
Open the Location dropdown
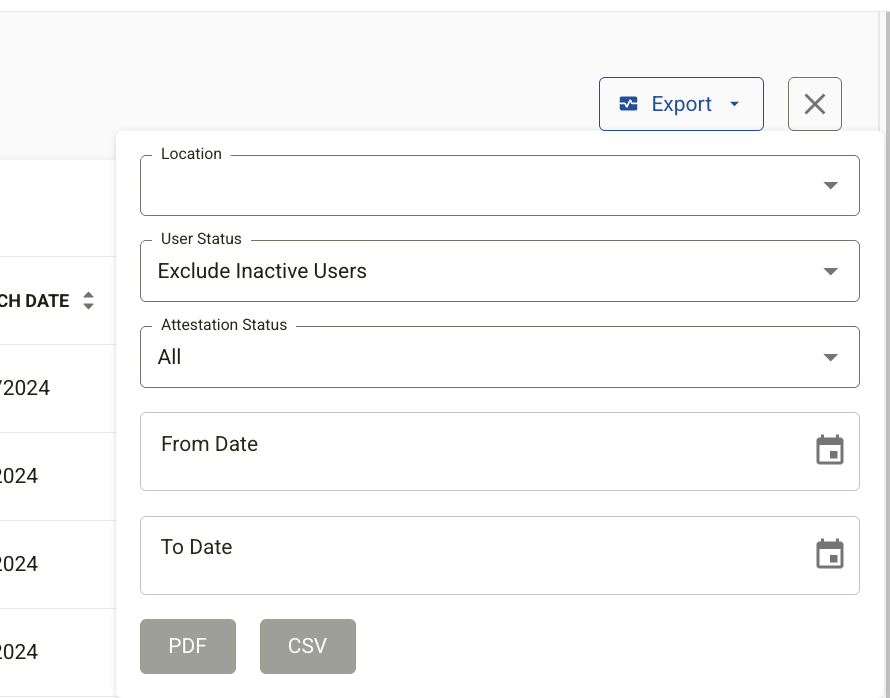pos(499,186)
